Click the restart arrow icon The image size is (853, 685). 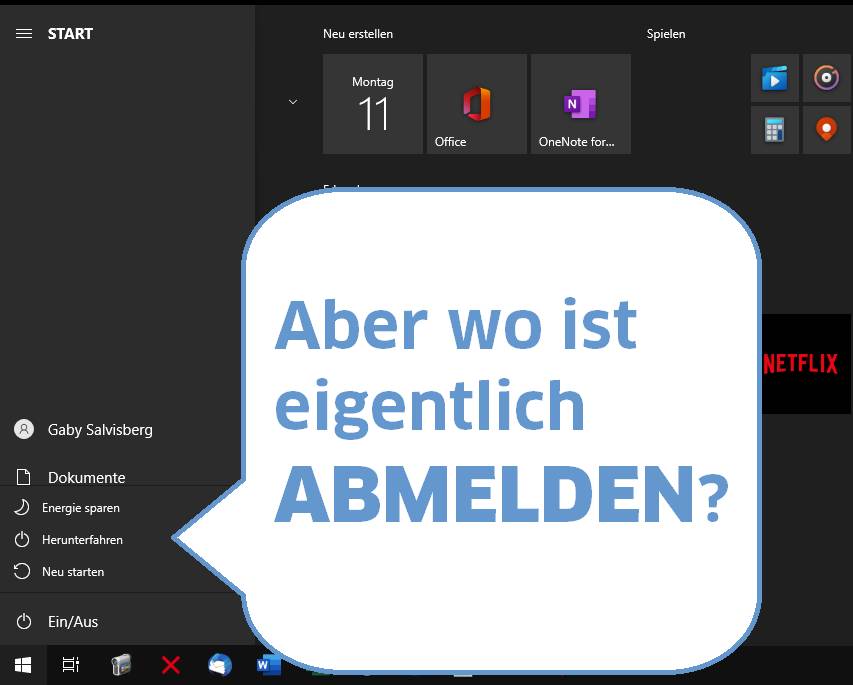tap(22, 571)
